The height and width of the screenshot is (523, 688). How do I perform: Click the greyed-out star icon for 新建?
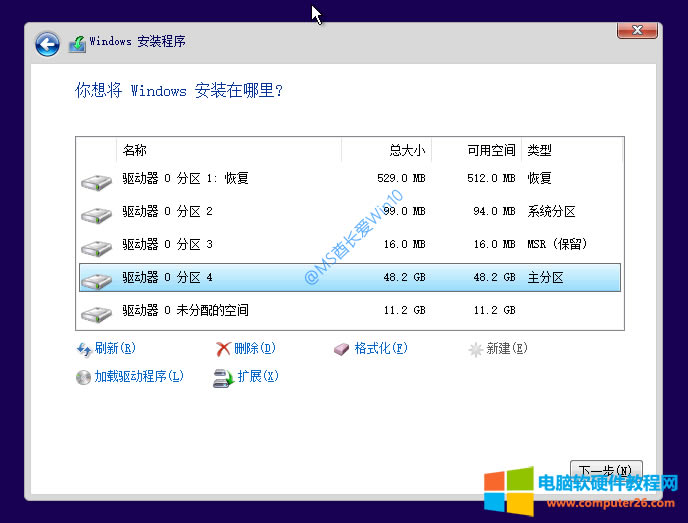(x=476, y=350)
